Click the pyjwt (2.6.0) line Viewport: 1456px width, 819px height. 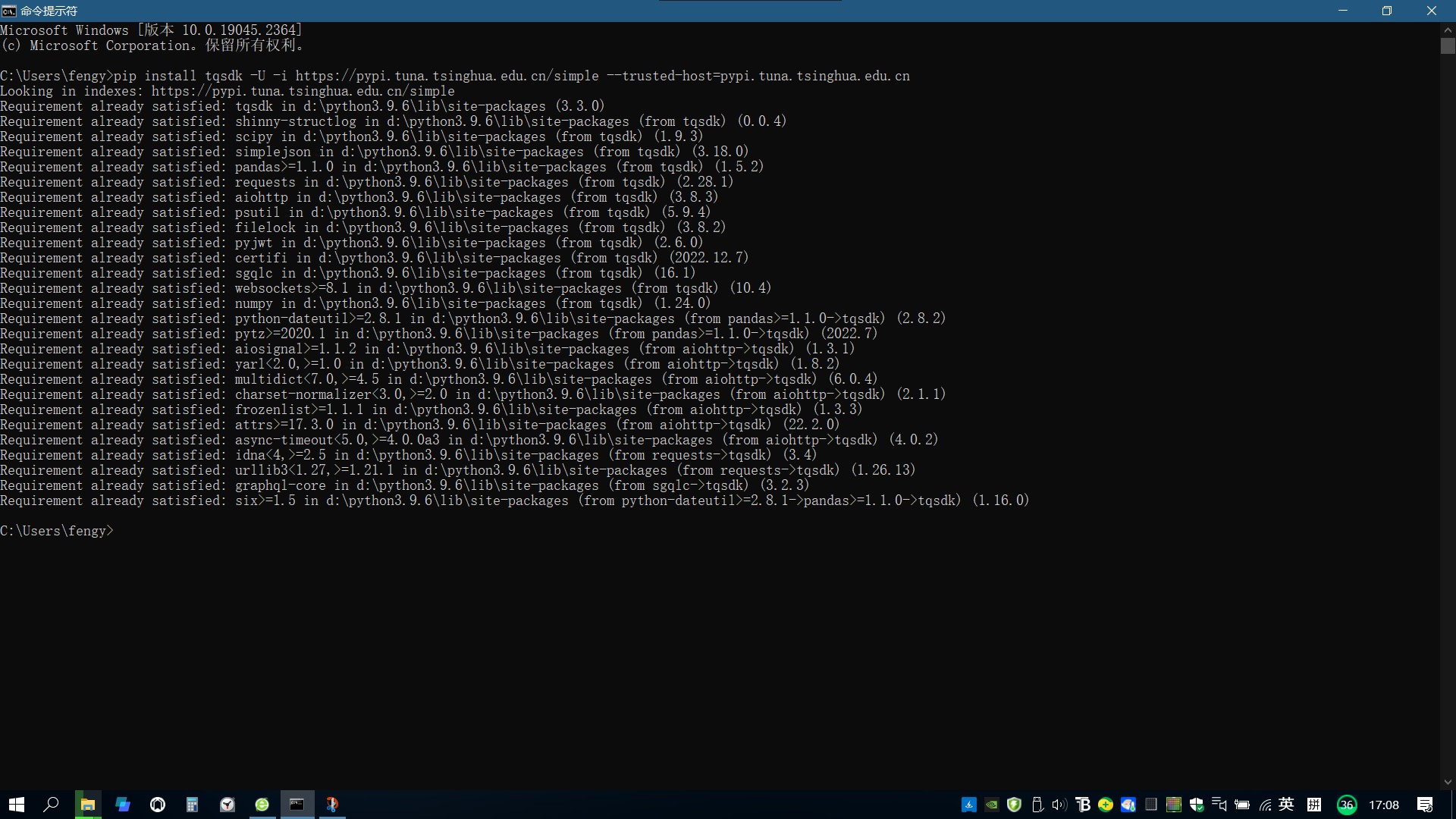click(352, 243)
